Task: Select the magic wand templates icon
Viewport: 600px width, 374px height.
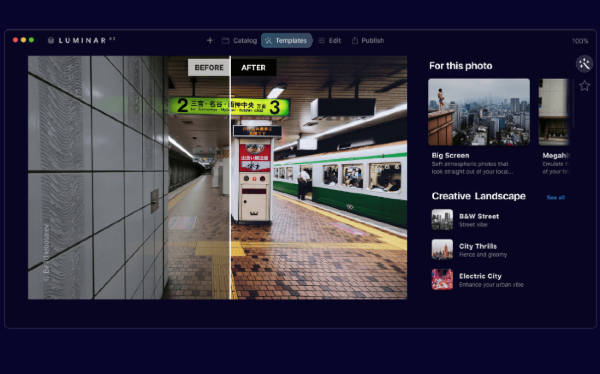Action: point(584,64)
